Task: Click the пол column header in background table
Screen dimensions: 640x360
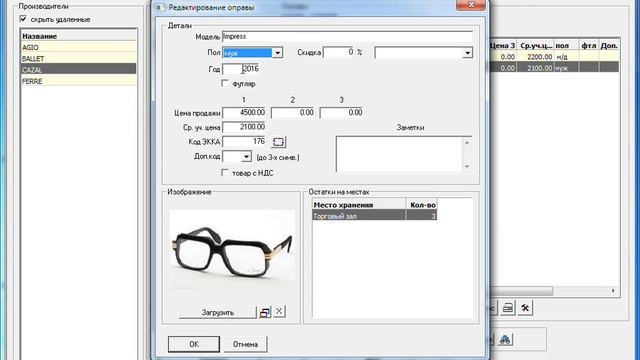Action: point(566,45)
